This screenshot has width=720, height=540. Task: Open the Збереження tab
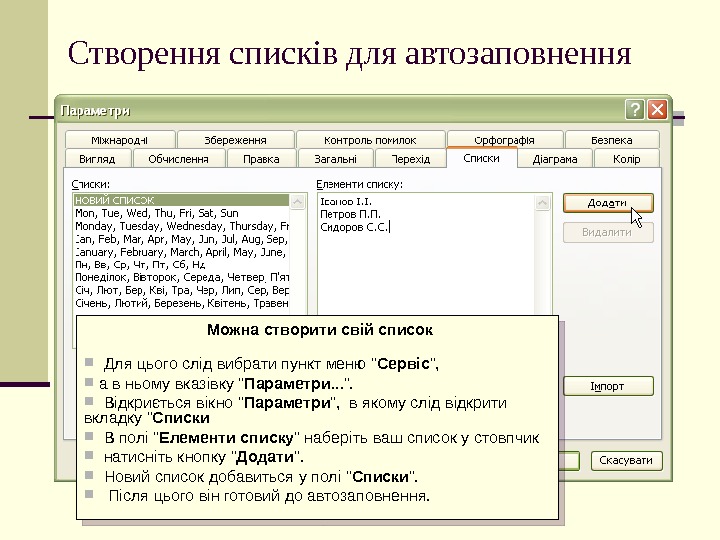point(236,140)
